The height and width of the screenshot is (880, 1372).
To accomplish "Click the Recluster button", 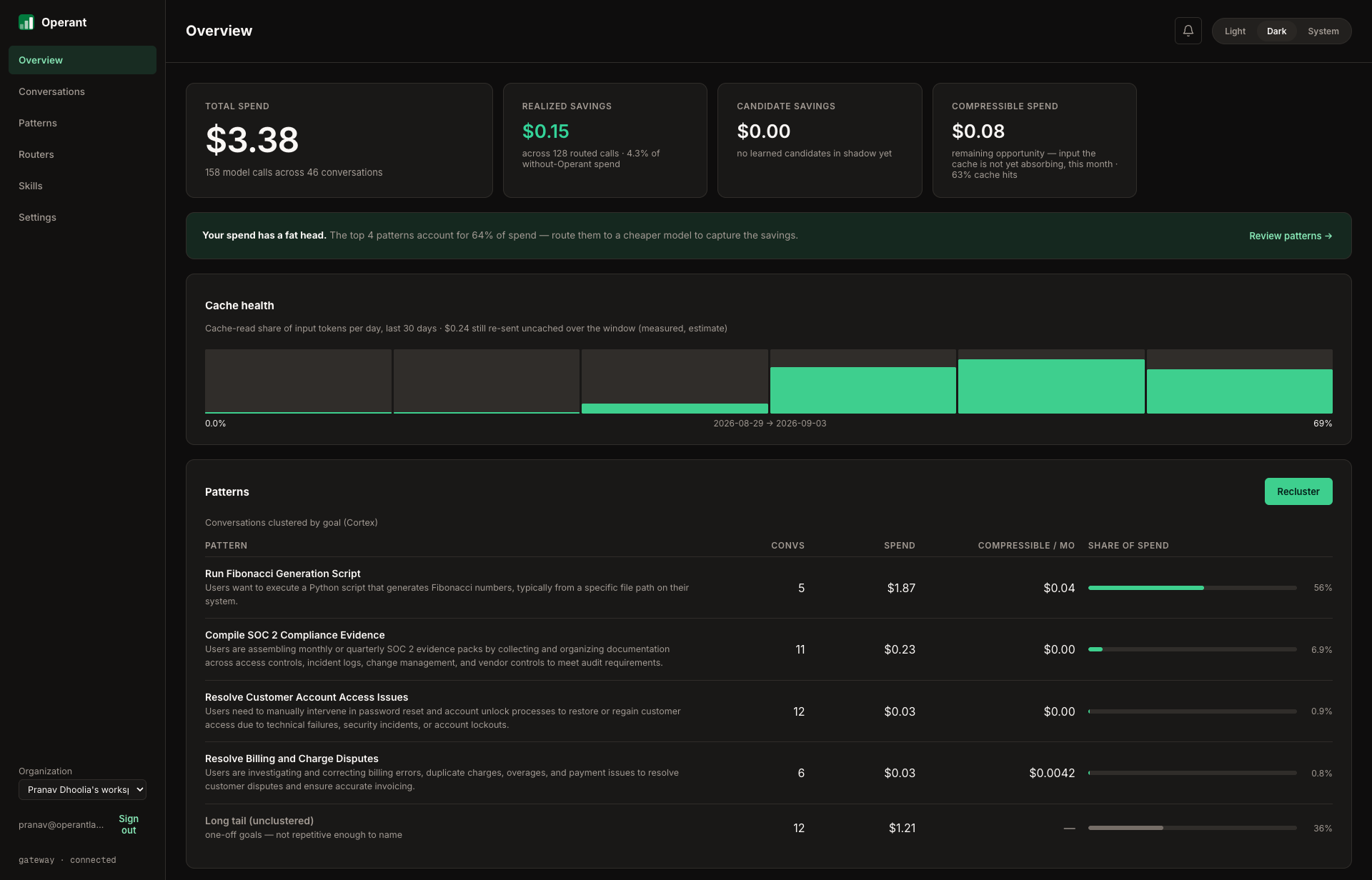I will (1298, 491).
